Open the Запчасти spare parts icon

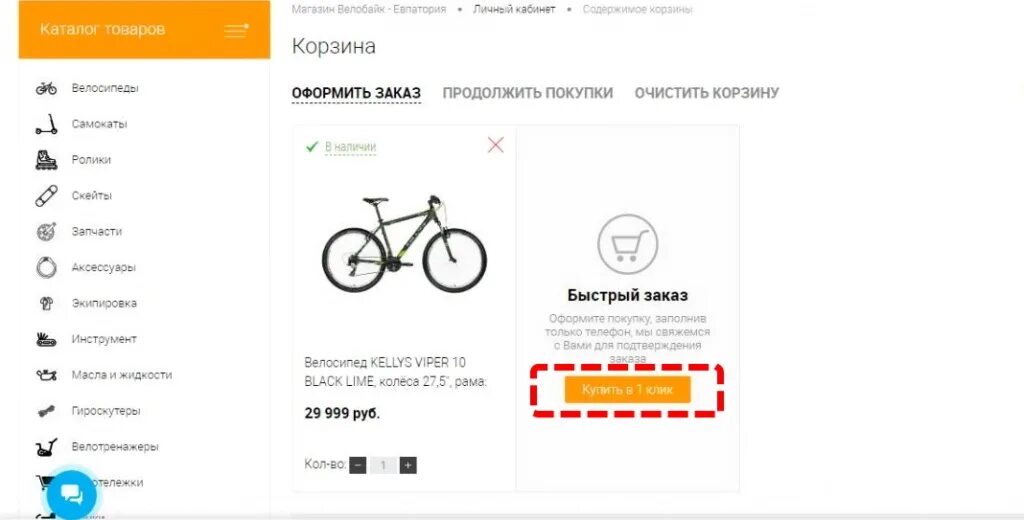[x=46, y=231]
